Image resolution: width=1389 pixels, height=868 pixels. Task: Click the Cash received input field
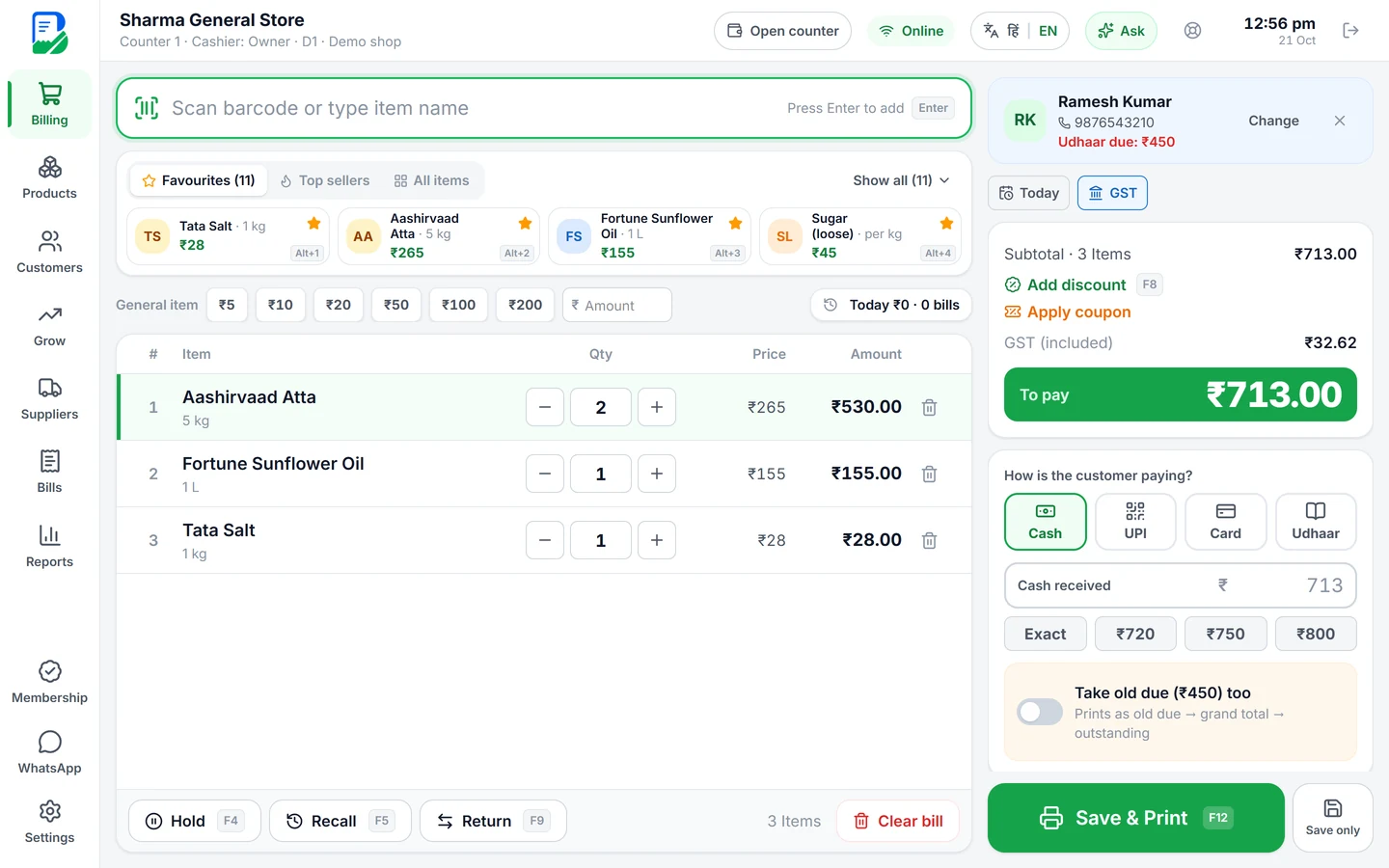click(x=1181, y=585)
